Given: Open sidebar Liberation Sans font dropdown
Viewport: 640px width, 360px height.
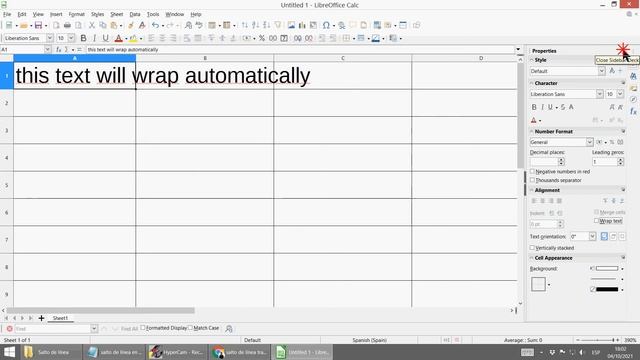Looking at the screenshot, I should (x=600, y=94).
